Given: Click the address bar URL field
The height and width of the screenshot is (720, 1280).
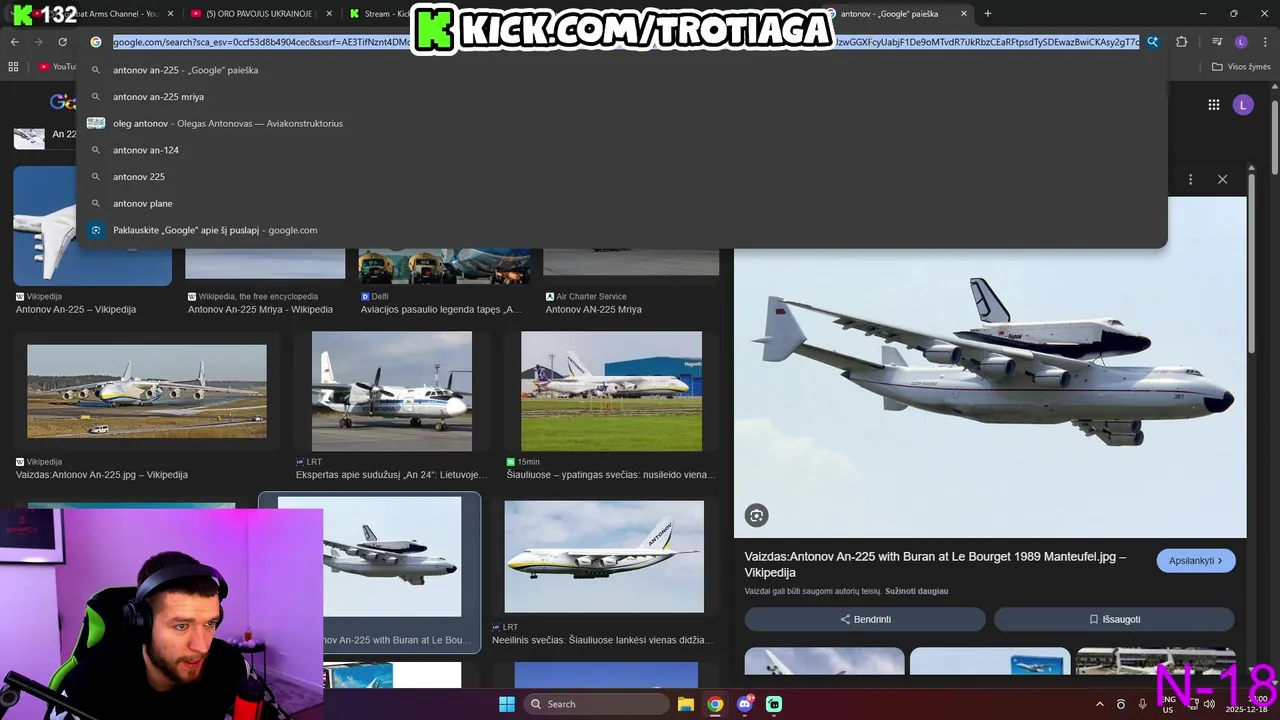Looking at the screenshot, I should click(x=626, y=42).
